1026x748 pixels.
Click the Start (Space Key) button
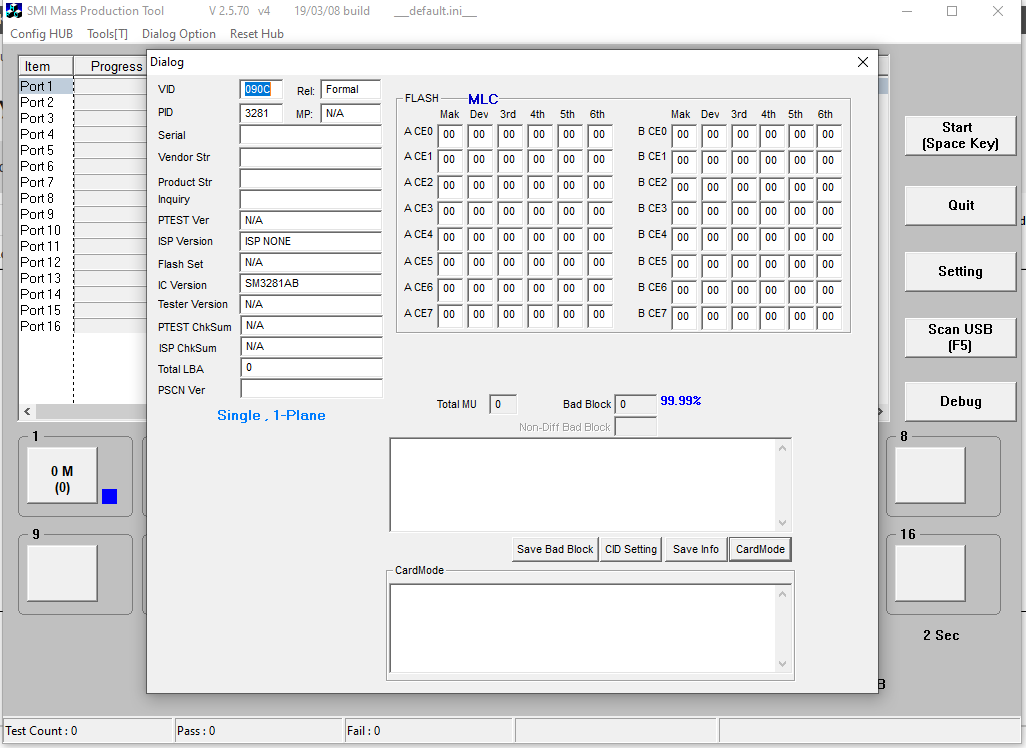click(x=960, y=135)
